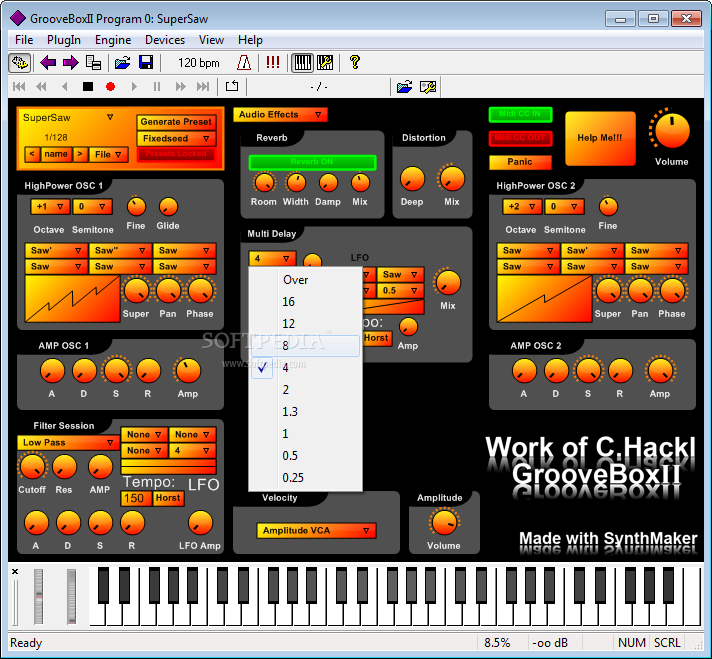The image size is (712, 659).
Task: Click the 120 bpm tempo display
Action: tap(198, 63)
